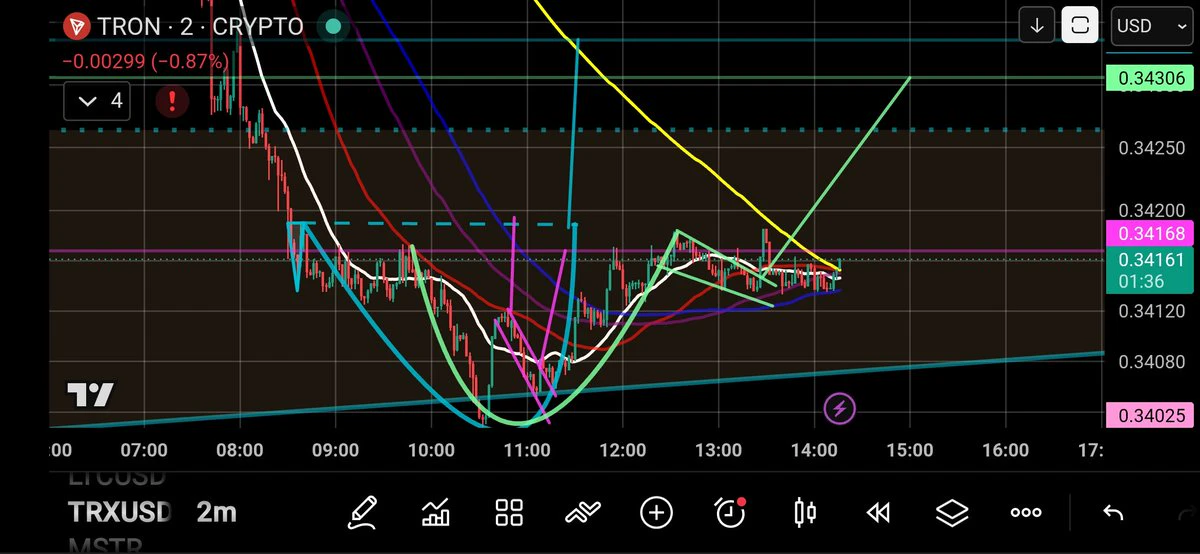
Task: Tap the 16:00 time axis label
Action: pyautogui.click(x=1004, y=451)
